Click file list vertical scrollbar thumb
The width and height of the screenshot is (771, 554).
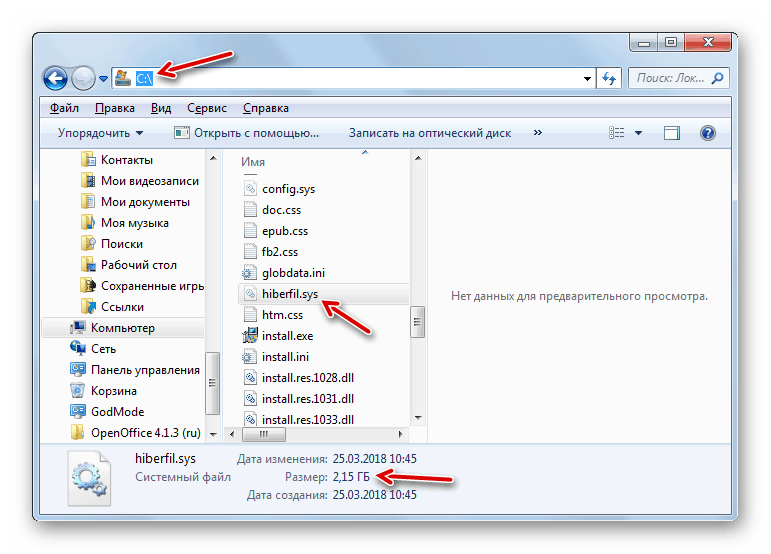tap(417, 322)
